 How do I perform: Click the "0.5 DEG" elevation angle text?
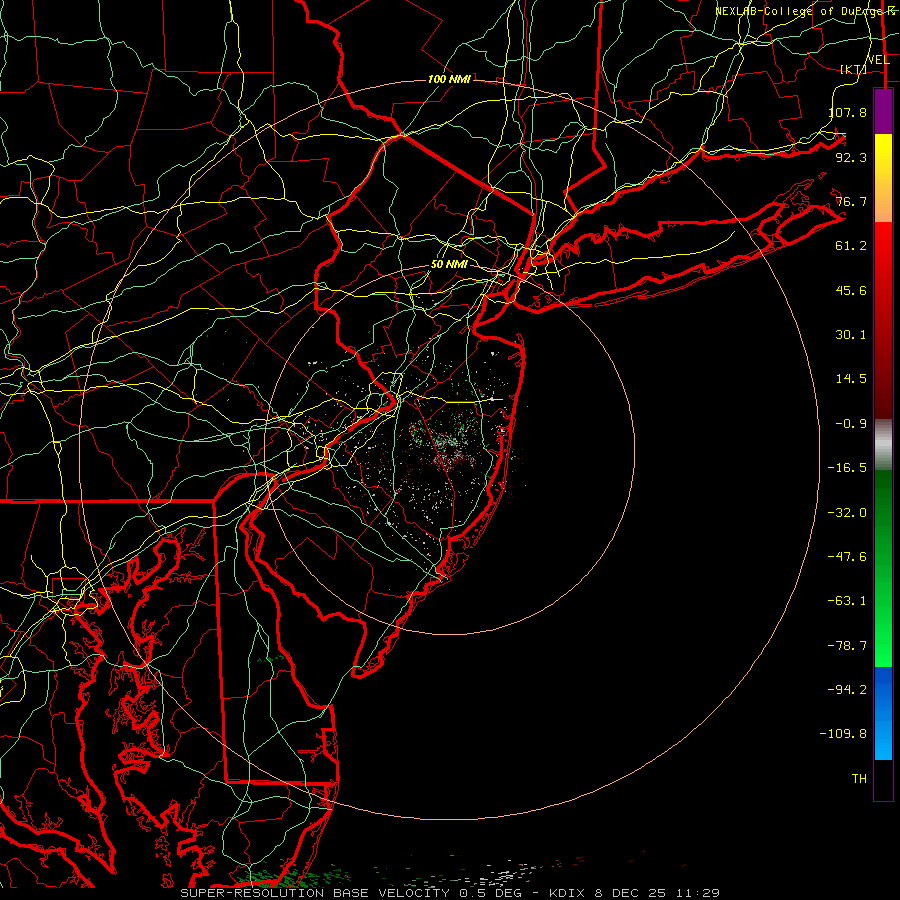tap(490, 893)
